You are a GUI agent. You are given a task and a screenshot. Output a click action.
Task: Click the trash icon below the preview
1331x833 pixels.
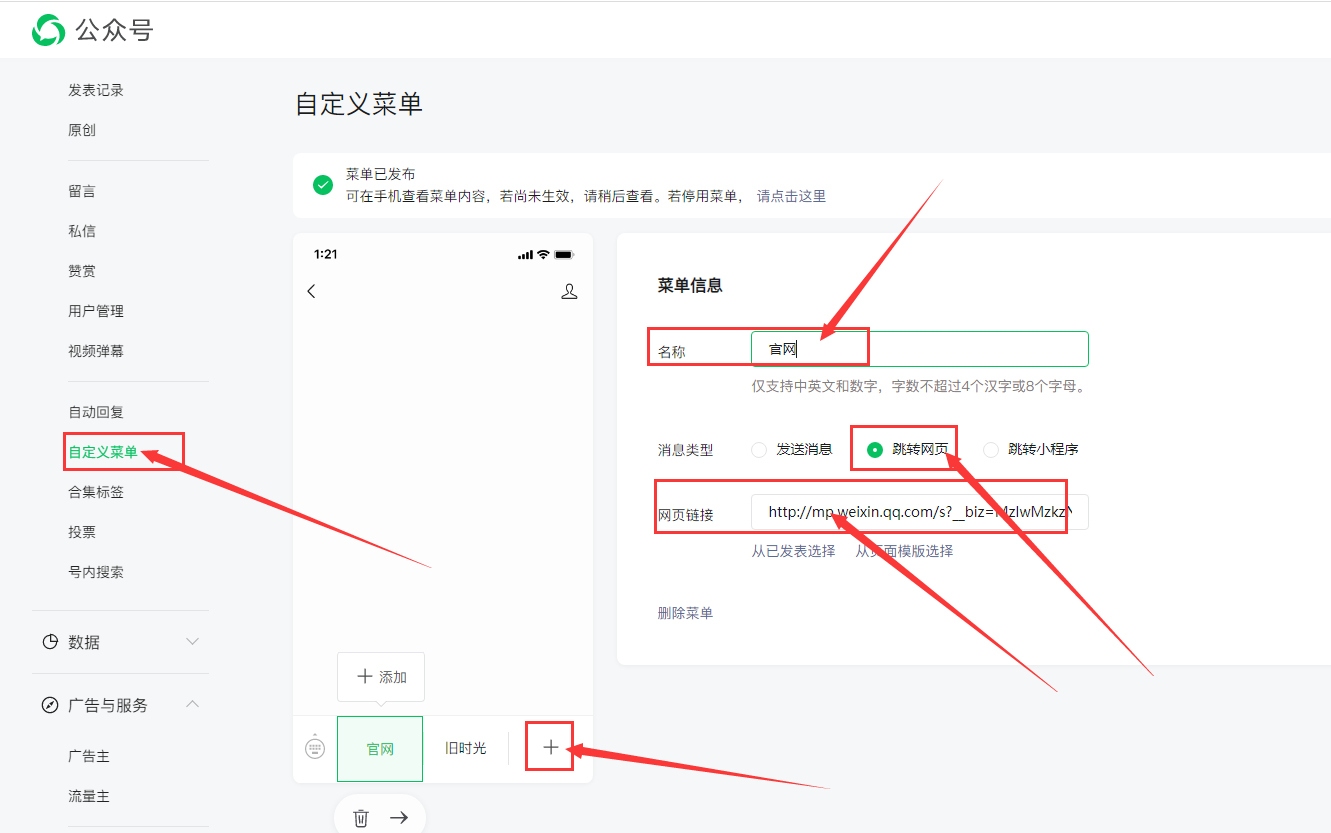(x=360, y=817)
